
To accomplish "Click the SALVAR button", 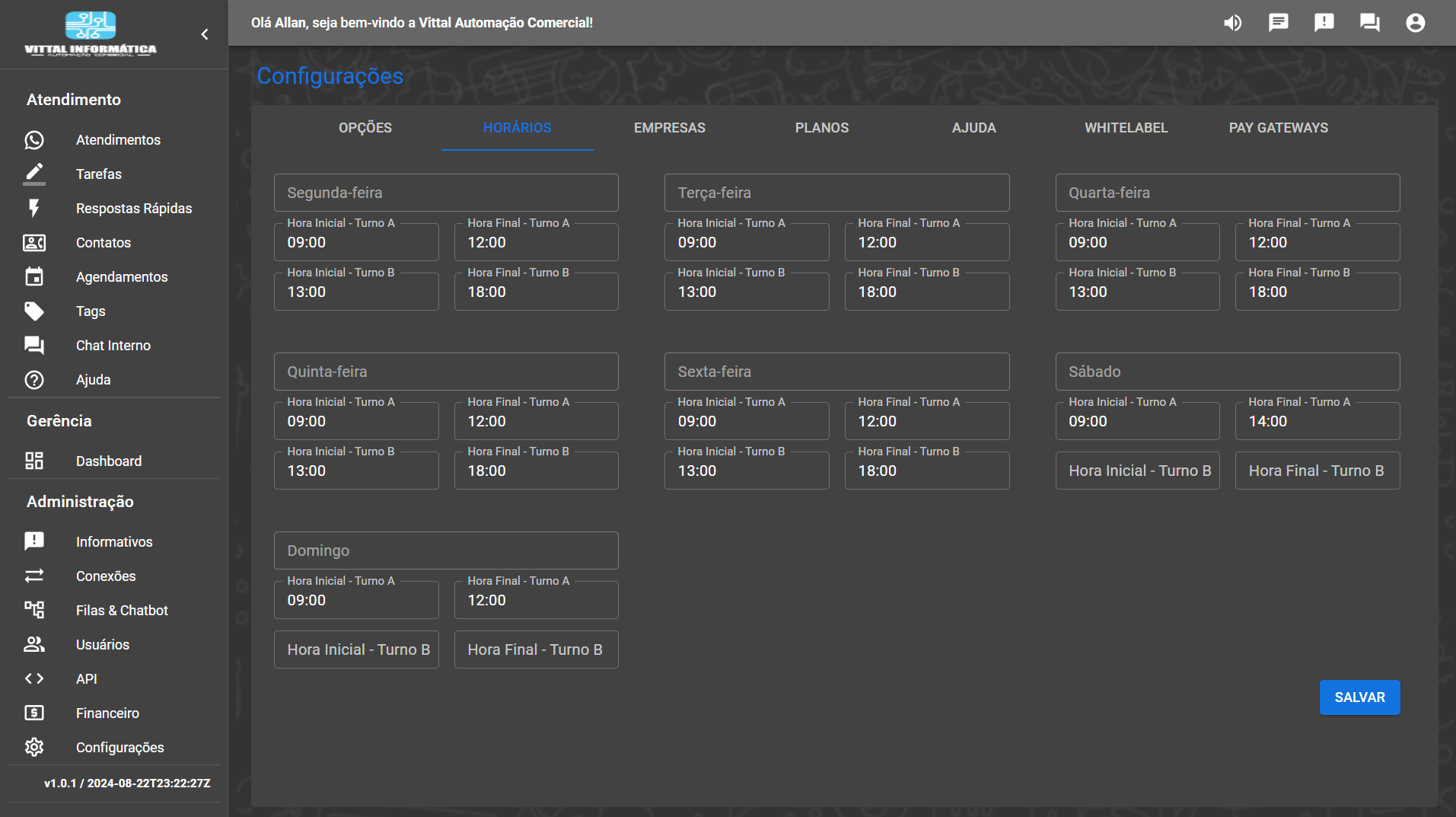I will (x=1359, y=697).
